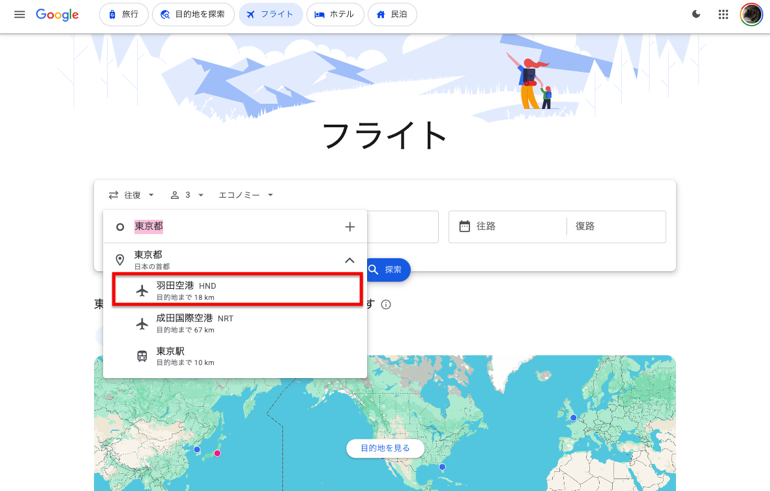The width and height of the screenshot is (770, 491).
Task: Add another origin with plus icon
Action: click(x=350, y=226)
